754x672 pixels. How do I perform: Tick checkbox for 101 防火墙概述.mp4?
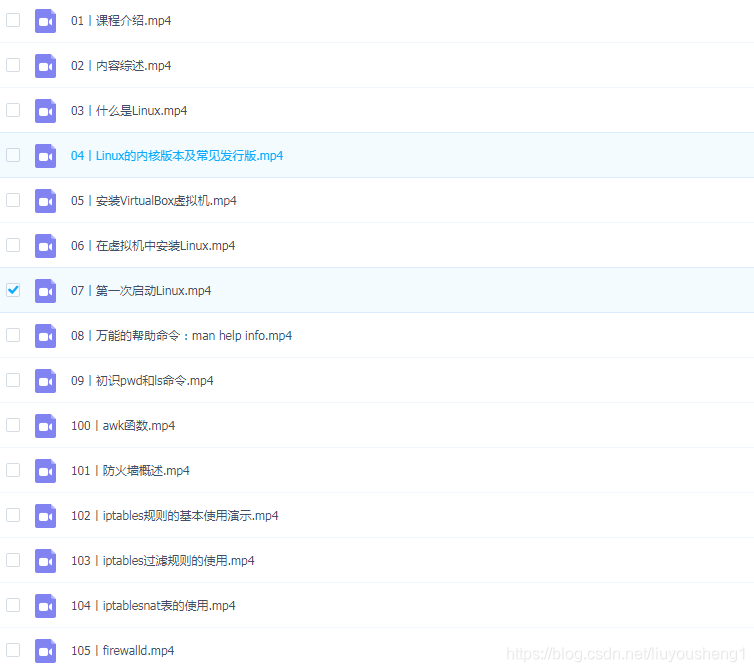[x=13, y=470]
